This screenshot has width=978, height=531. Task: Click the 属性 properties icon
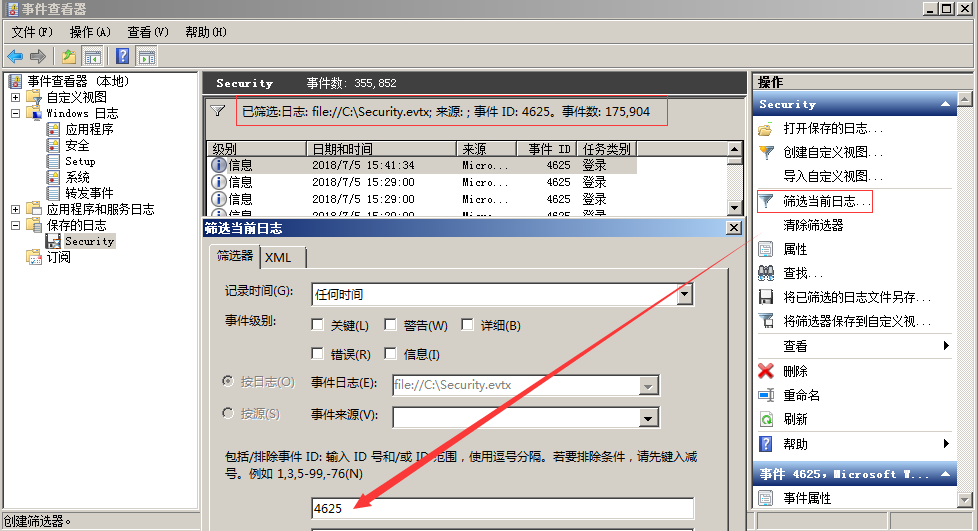click(x=766, y=249)
